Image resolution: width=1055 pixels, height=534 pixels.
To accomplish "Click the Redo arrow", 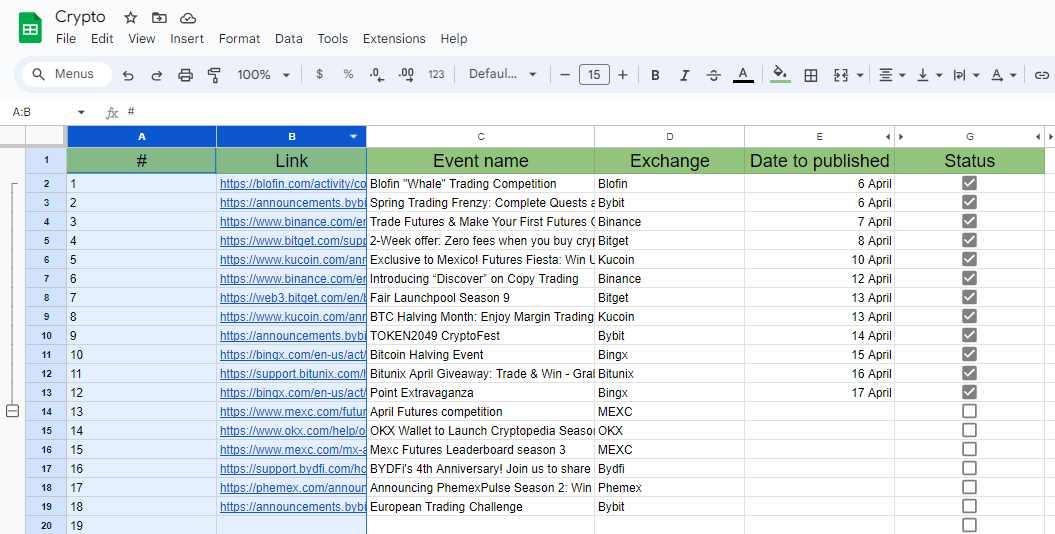I will pyautogui.click(x=157, y=75).
